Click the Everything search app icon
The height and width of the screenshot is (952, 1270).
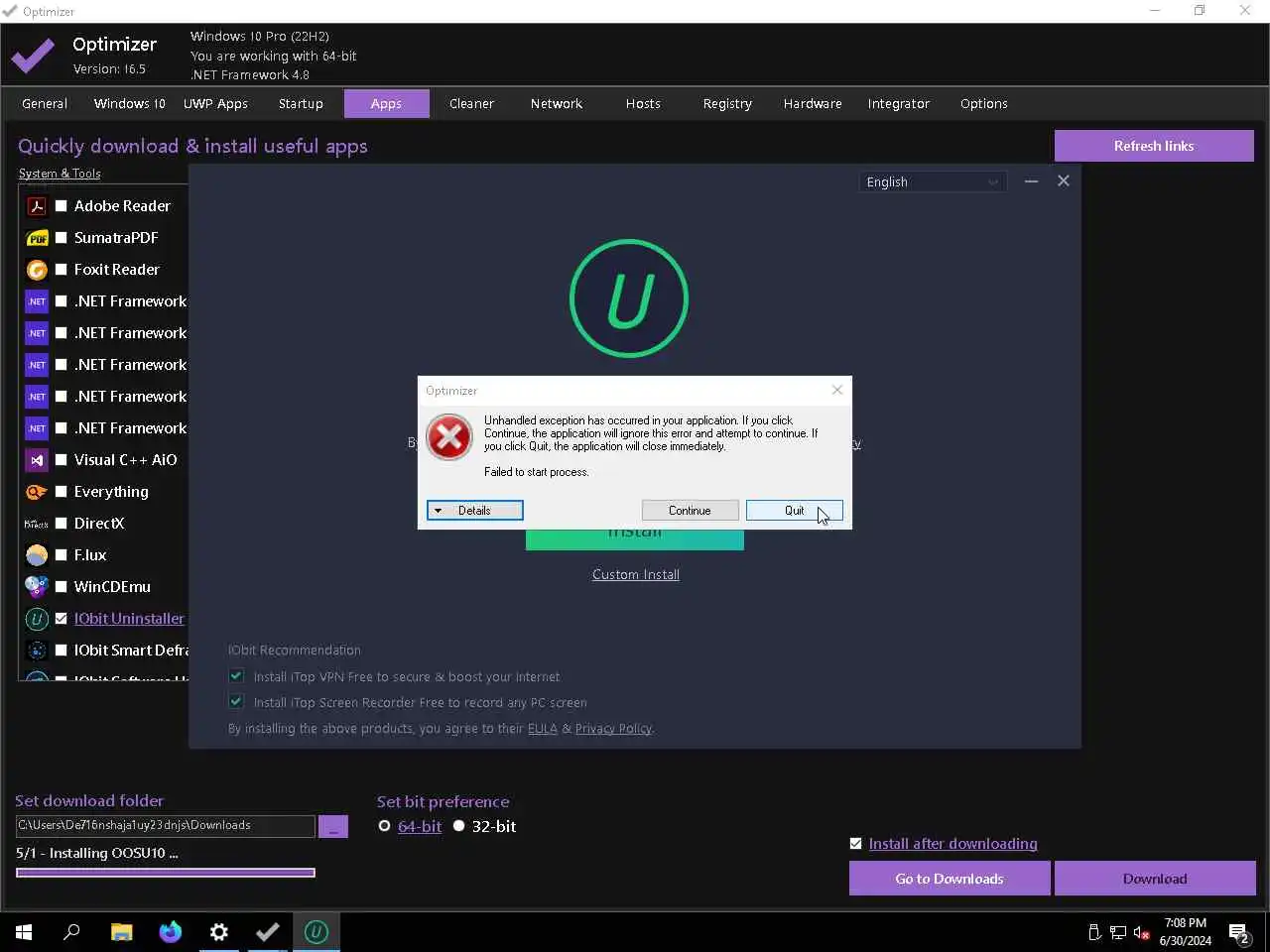coord(37,492)
